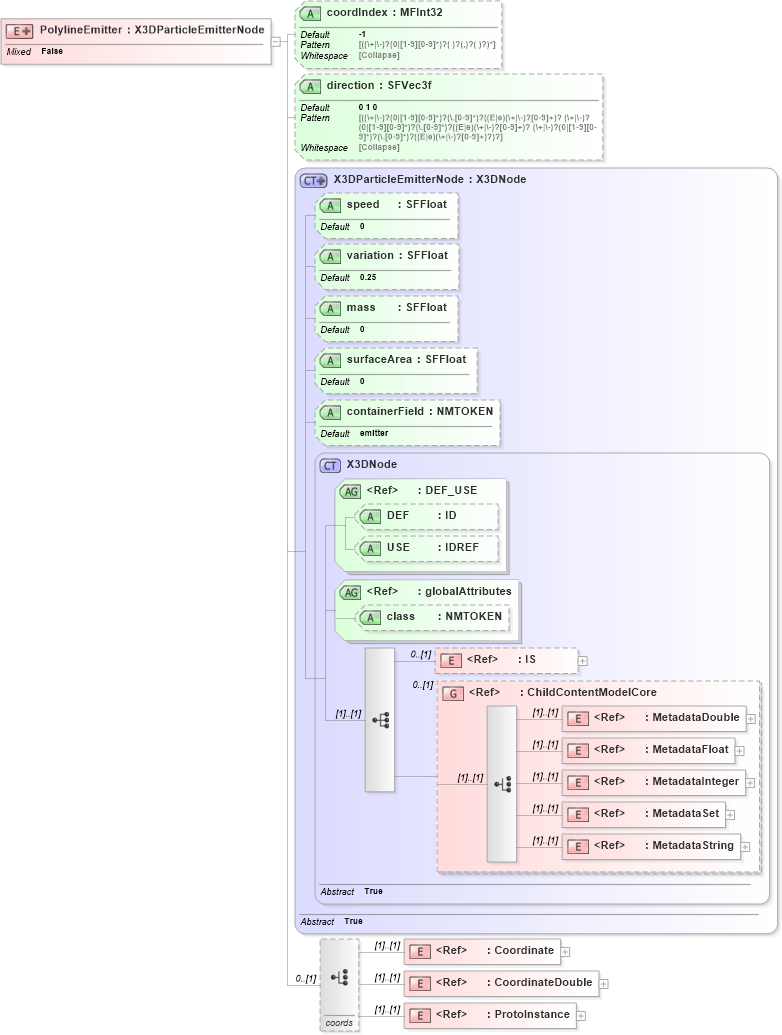Click the direction attribute A icon
Screen dimensions: 782x1035
pyautogui.click(x=310, y=86)
